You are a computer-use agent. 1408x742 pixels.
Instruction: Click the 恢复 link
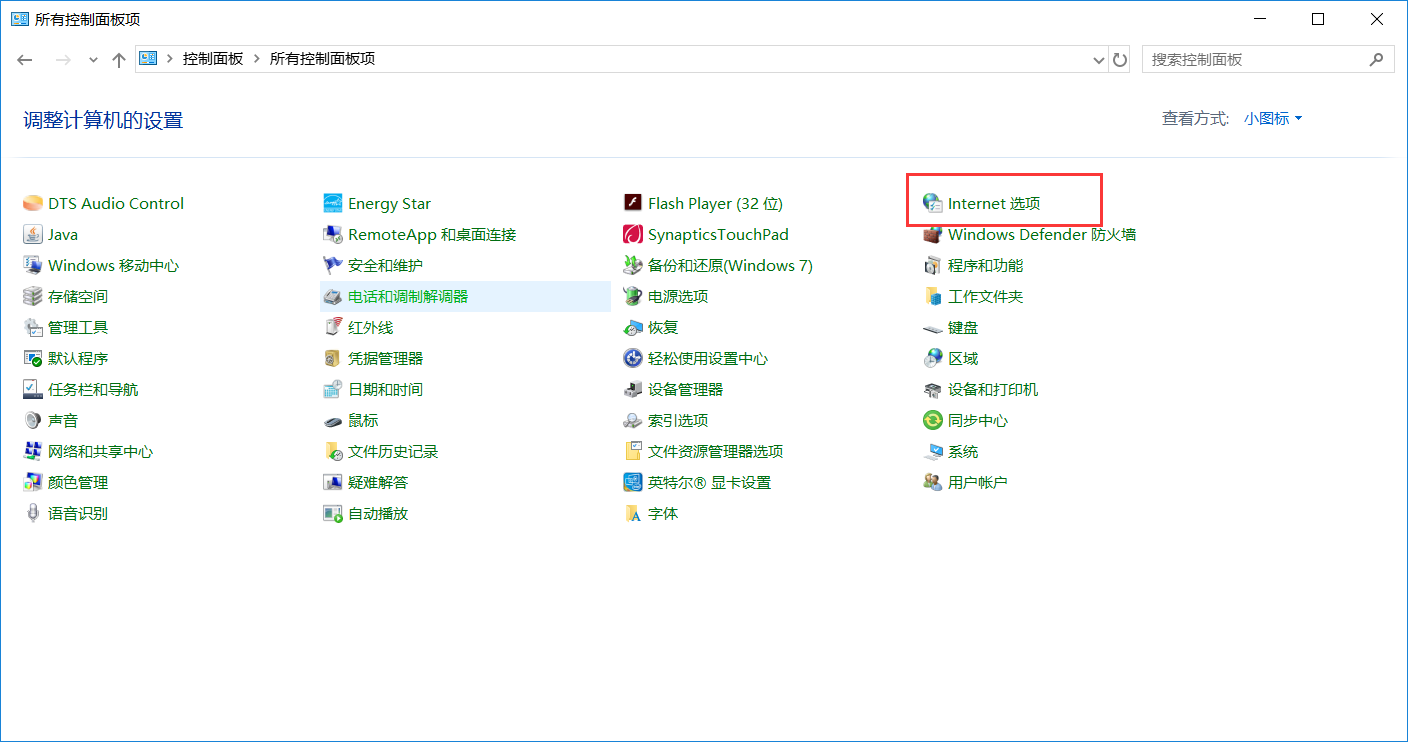click(x=663, y=328)
